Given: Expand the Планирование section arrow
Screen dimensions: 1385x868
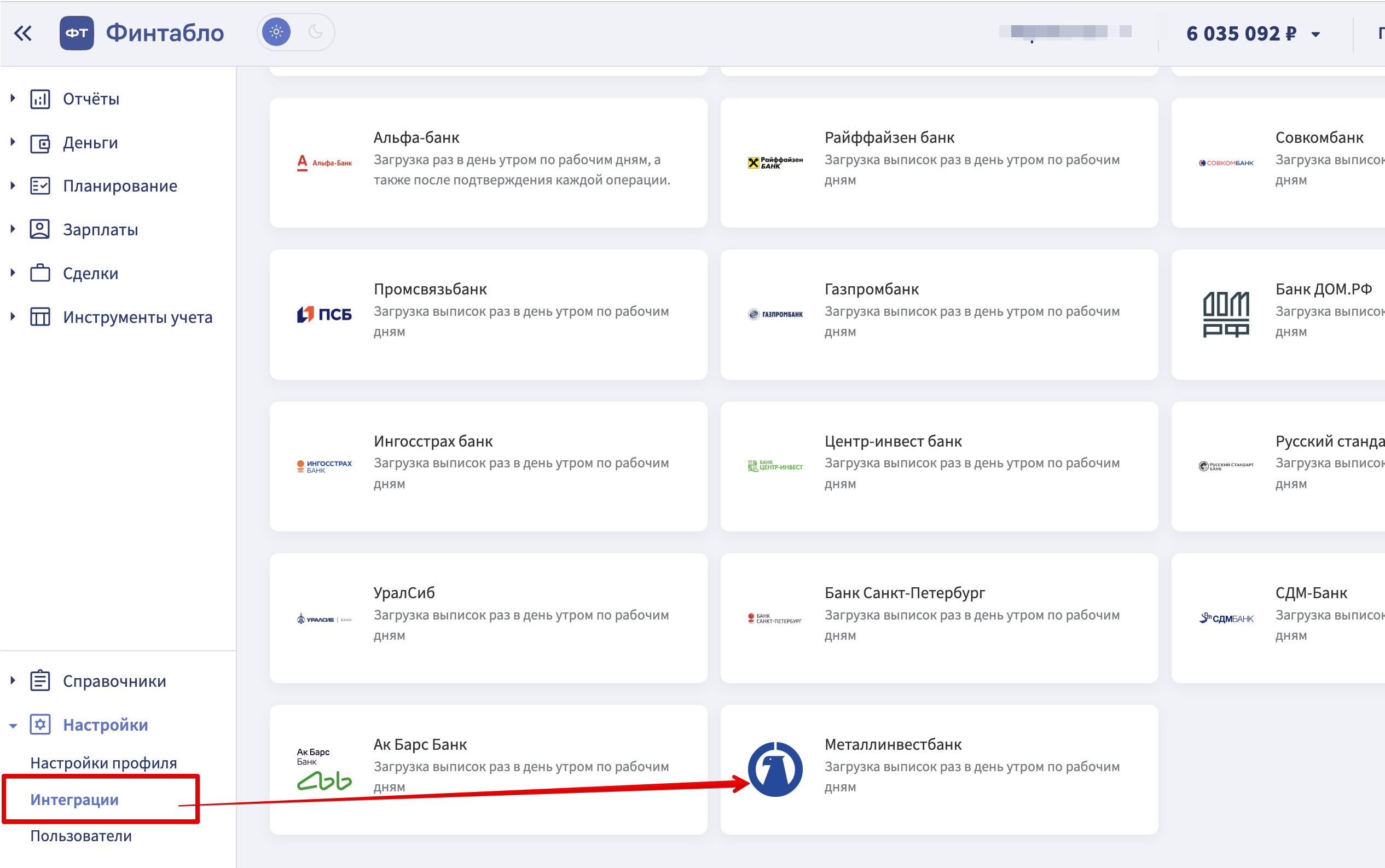Looking at the screenshot, I should pyautogui.click(x=13, y=186).
